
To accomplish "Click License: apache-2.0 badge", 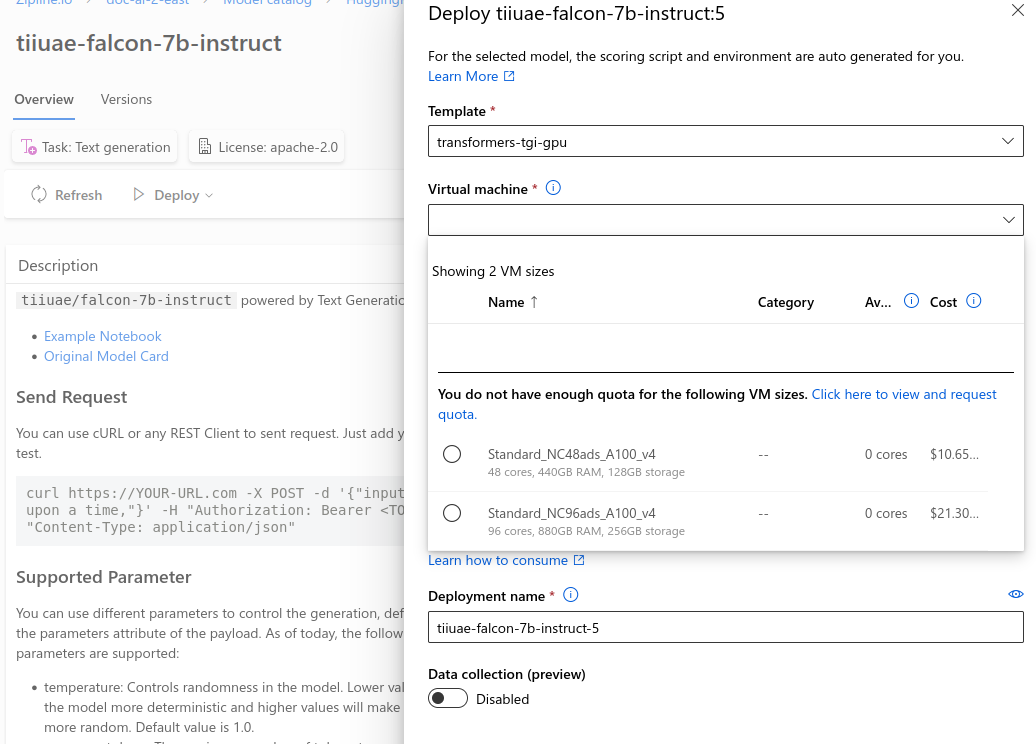I will (x=267, y=147).
